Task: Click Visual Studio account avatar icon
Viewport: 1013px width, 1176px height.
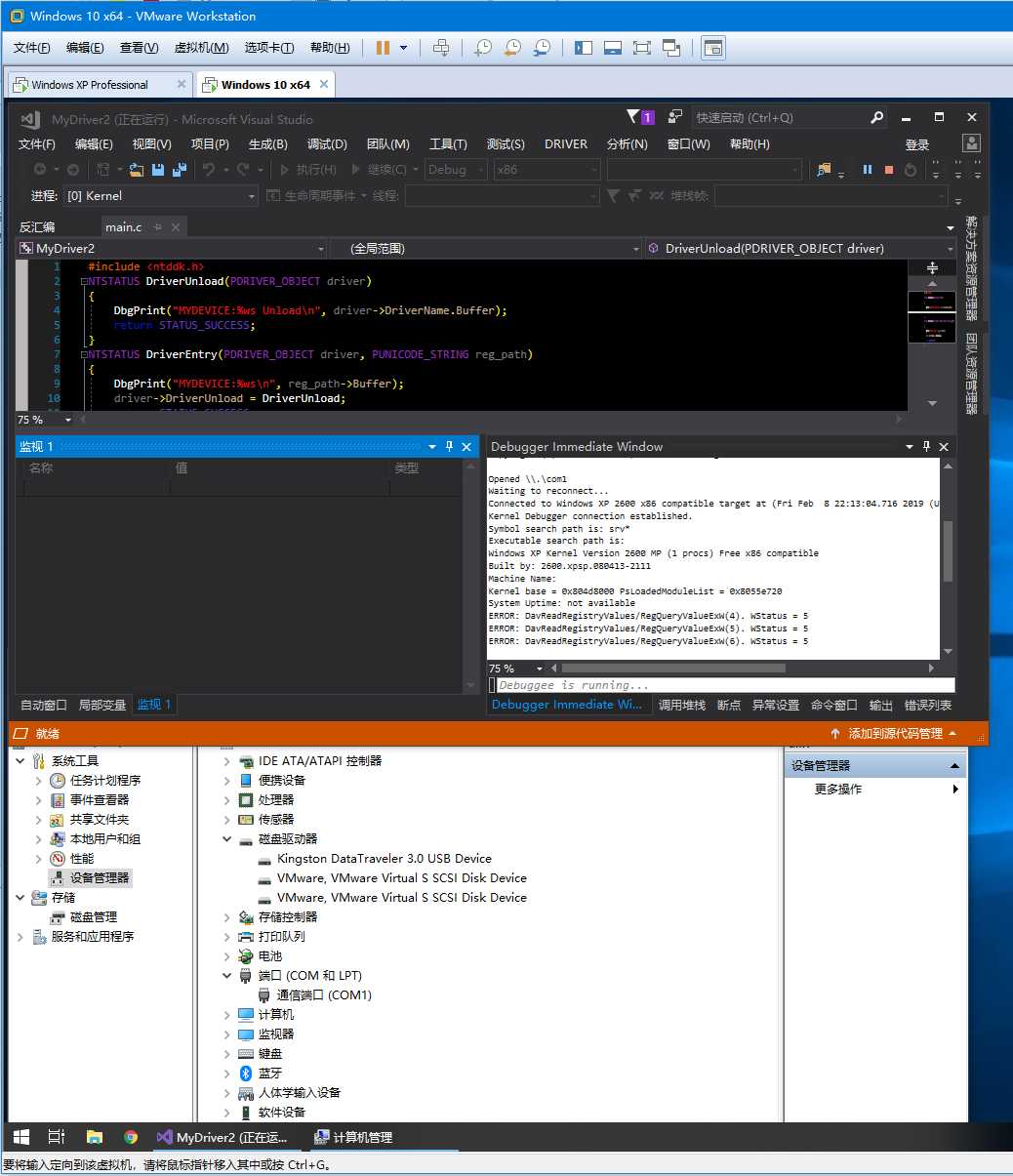Action: (971, 143)
